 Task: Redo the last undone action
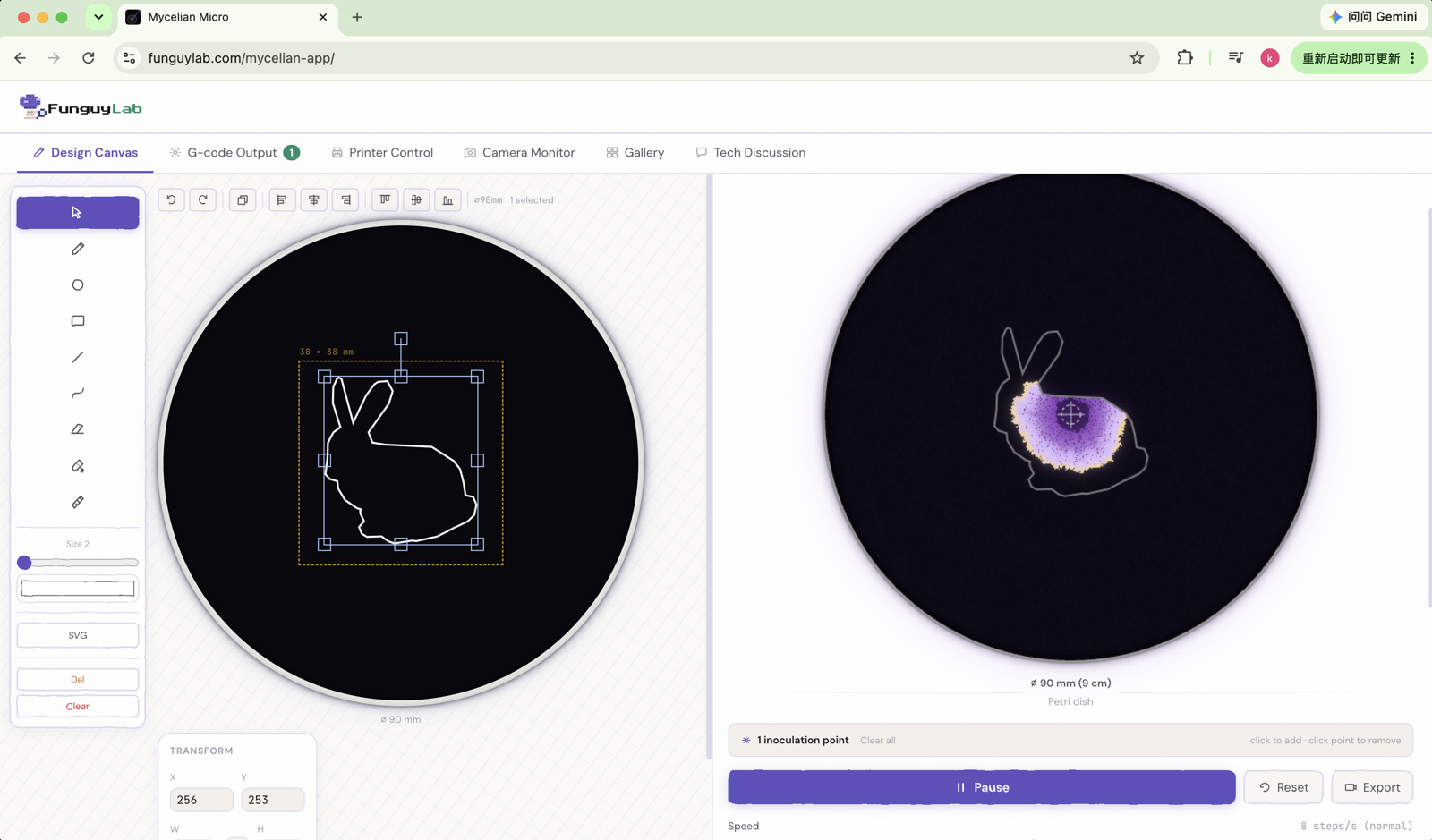tap(203, 199)
